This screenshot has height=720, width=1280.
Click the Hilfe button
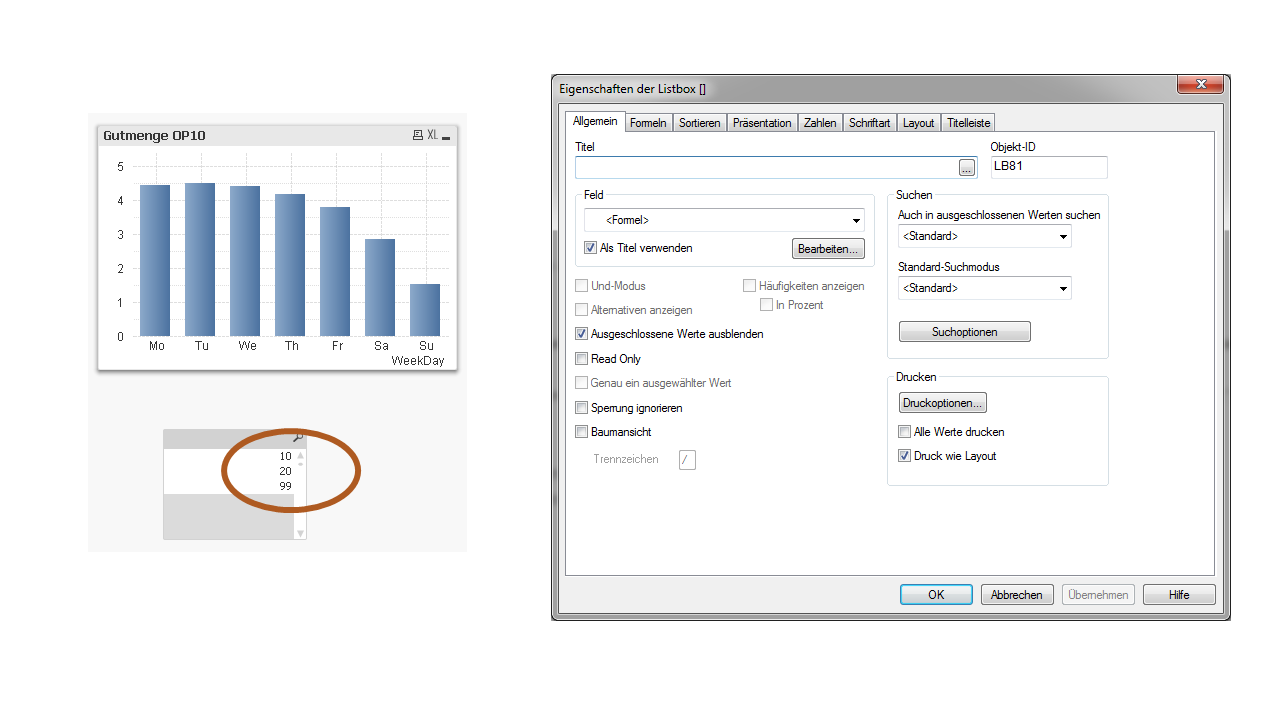1180,595
